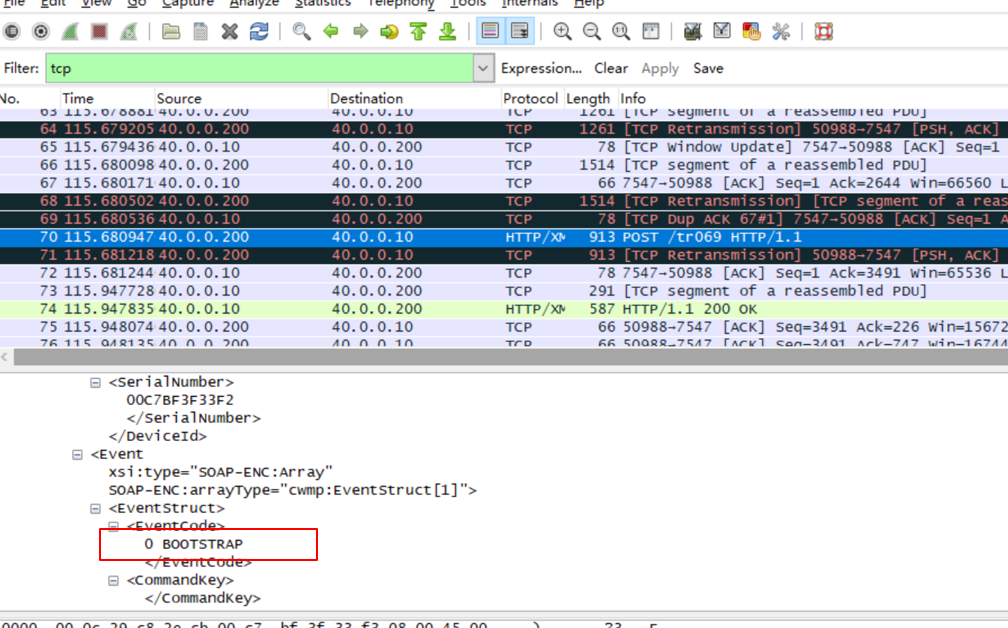1008x628 pixels.
Task: Click the display filter field containing tcp
Action: click(x=260, y=68)
